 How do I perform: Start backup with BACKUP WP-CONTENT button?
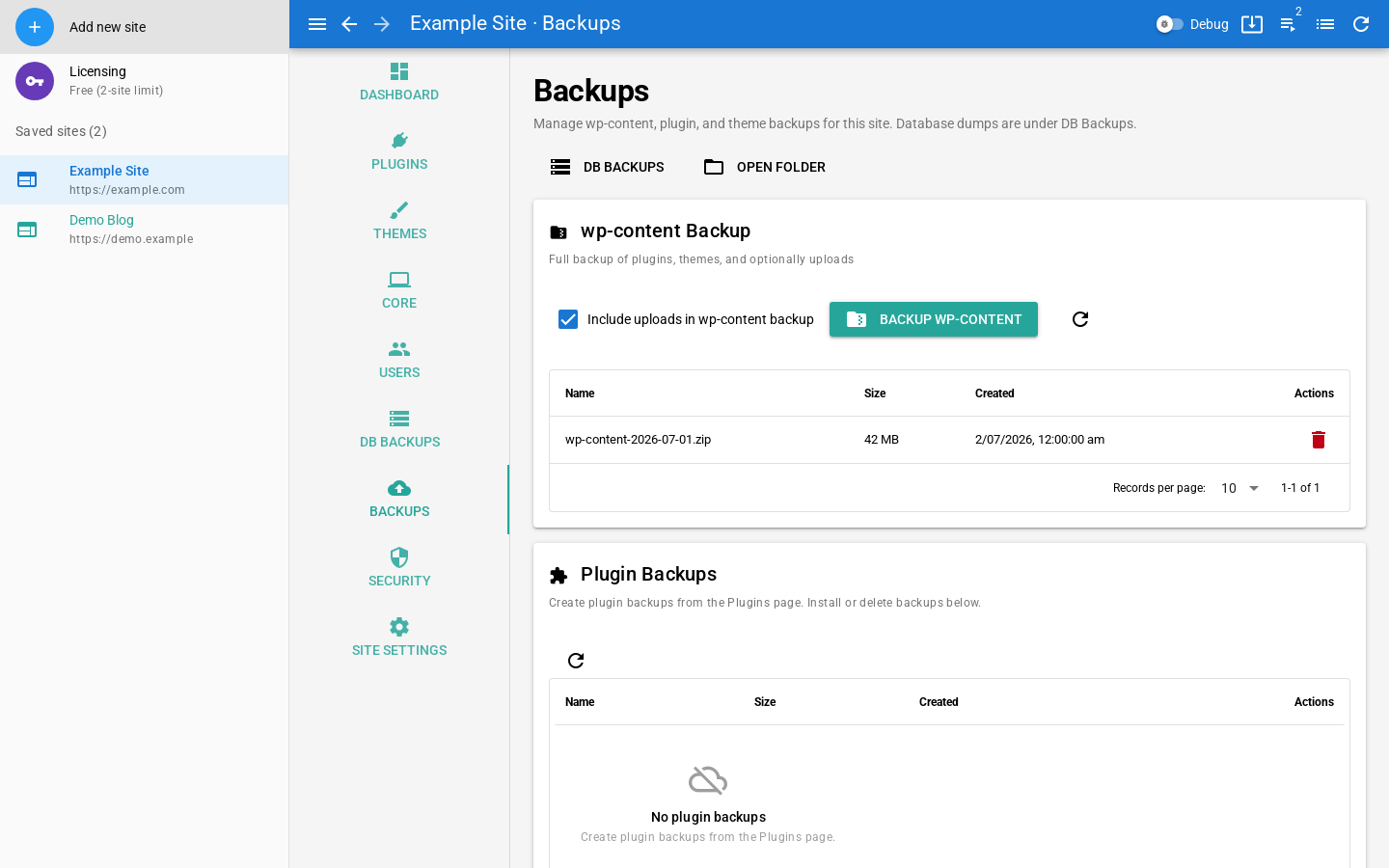coord(934,319)
